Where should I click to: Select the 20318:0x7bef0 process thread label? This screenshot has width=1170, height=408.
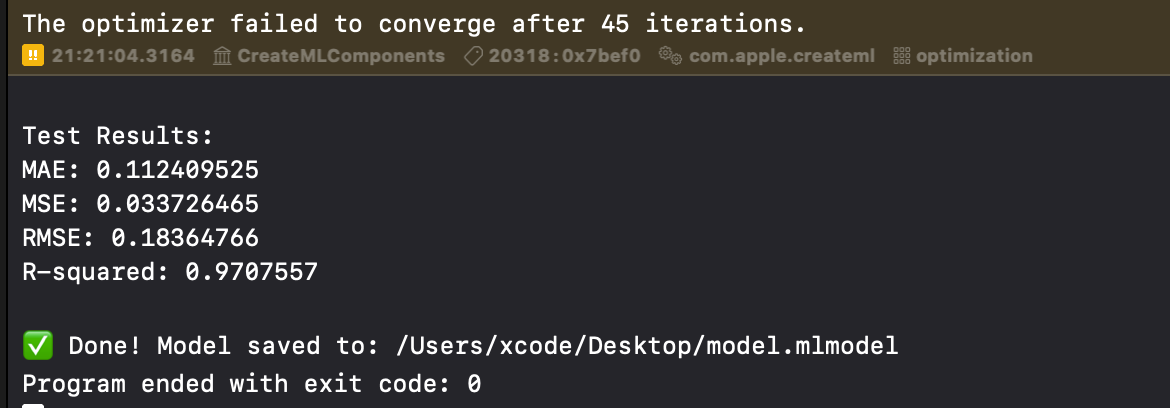click(x=564, y=56)
